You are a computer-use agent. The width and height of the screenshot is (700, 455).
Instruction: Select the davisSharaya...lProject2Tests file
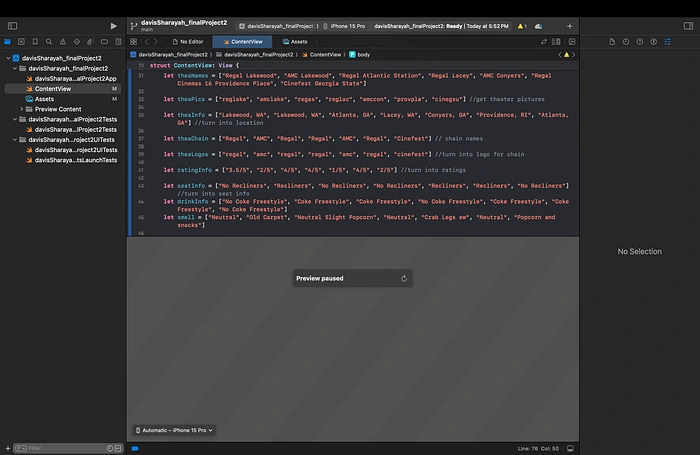(x=71, y=129)
